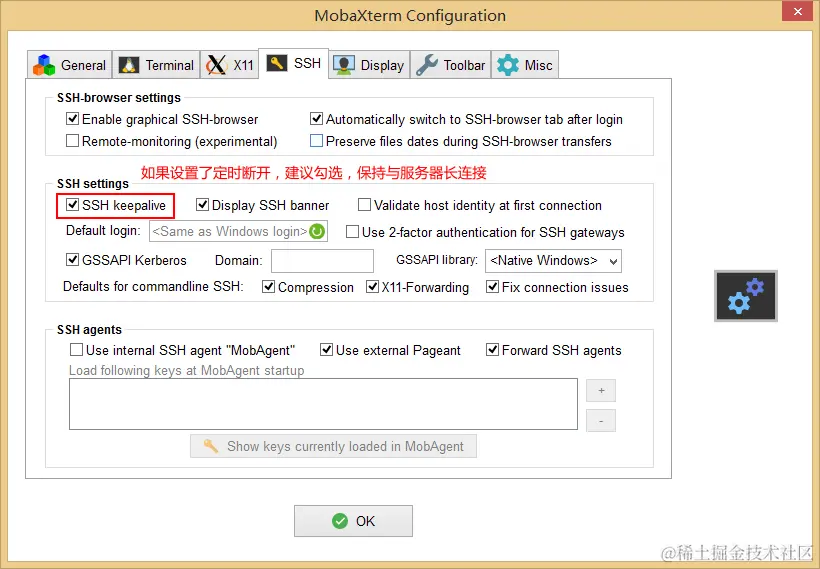
Task: Click the General tab colored cubes icon
Action: (x=44, y=65)
